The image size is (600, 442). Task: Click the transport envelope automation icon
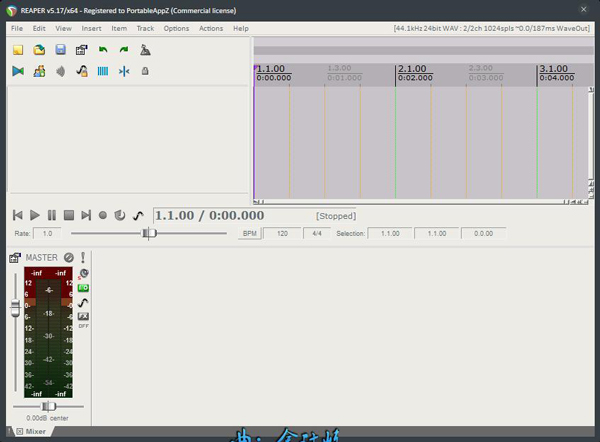(138, 215)
